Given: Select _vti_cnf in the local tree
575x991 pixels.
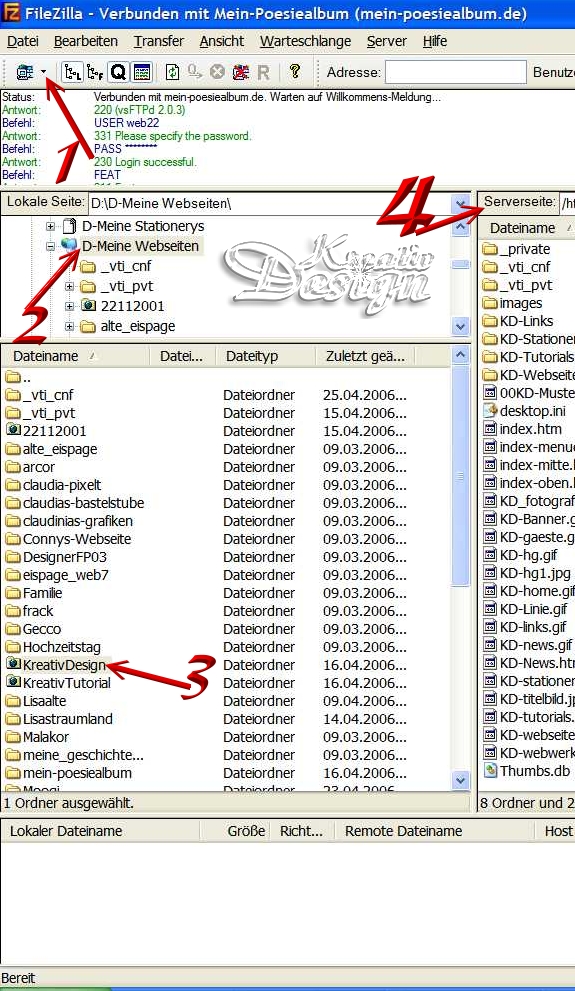Looking at the screenshot, I should [x=126, y=266].
